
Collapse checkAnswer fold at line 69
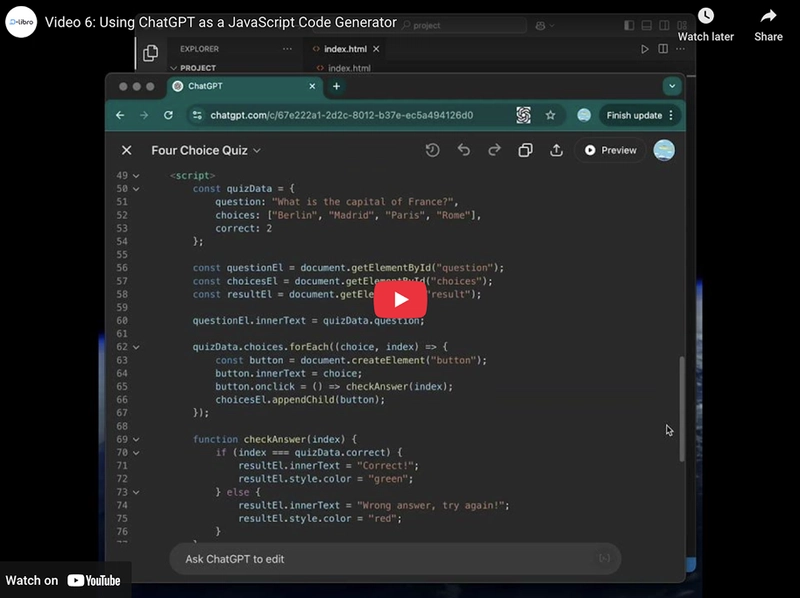pos(136,439)
